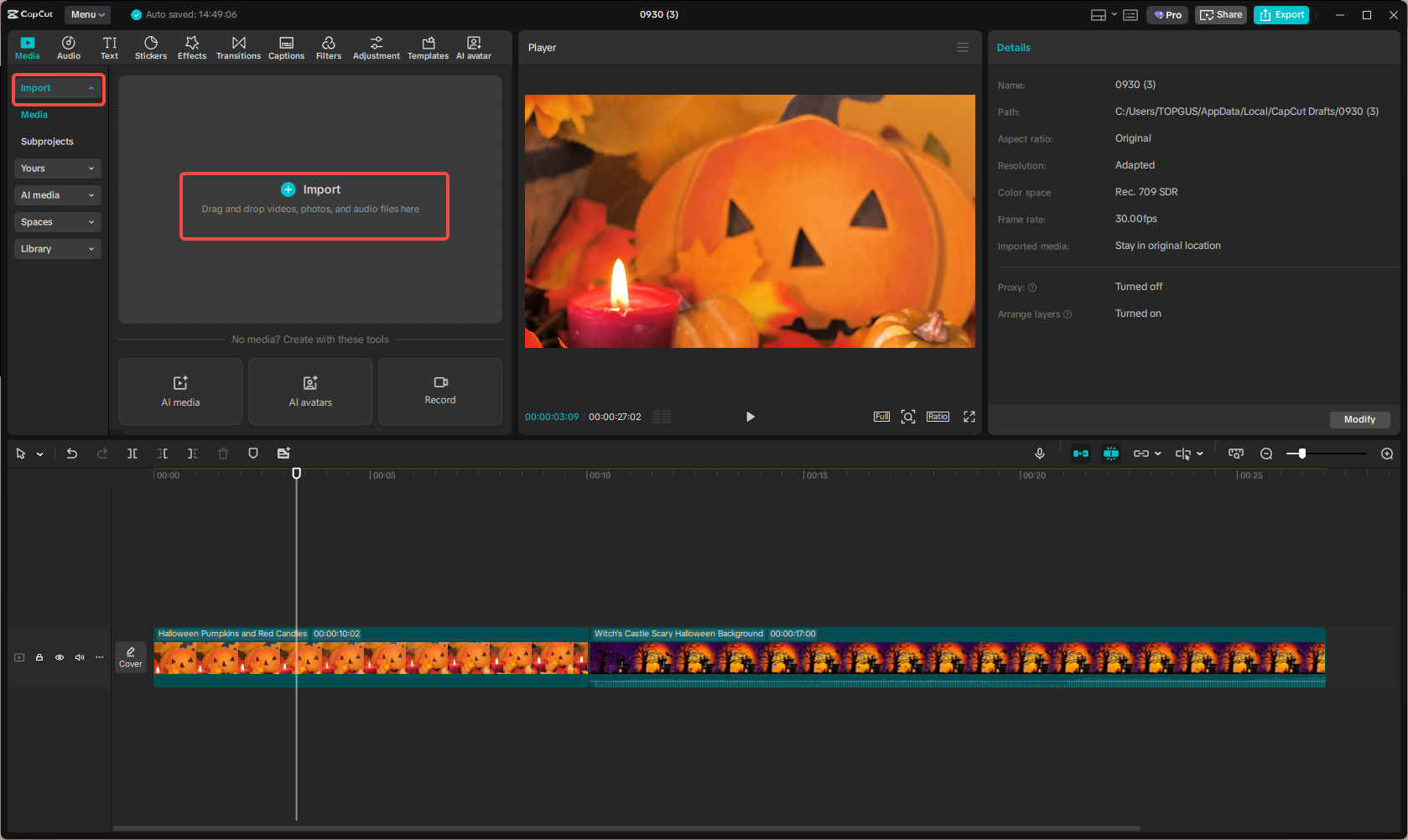The width and height of the screenshot is (1408, 840).
Task: Open the Menu dropdown at top left
Action: tap(87, 14)
